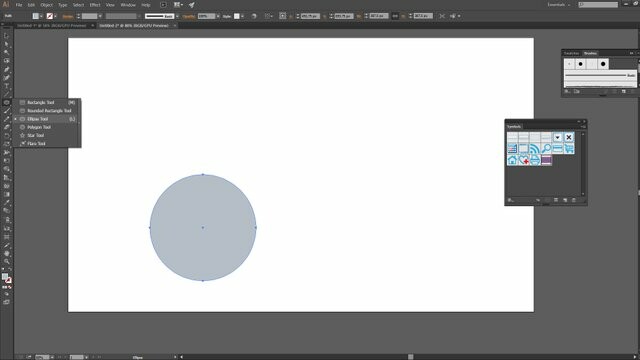Click the Fill color box in toolbox
The image size is (640, 360).
pos(4,276)
